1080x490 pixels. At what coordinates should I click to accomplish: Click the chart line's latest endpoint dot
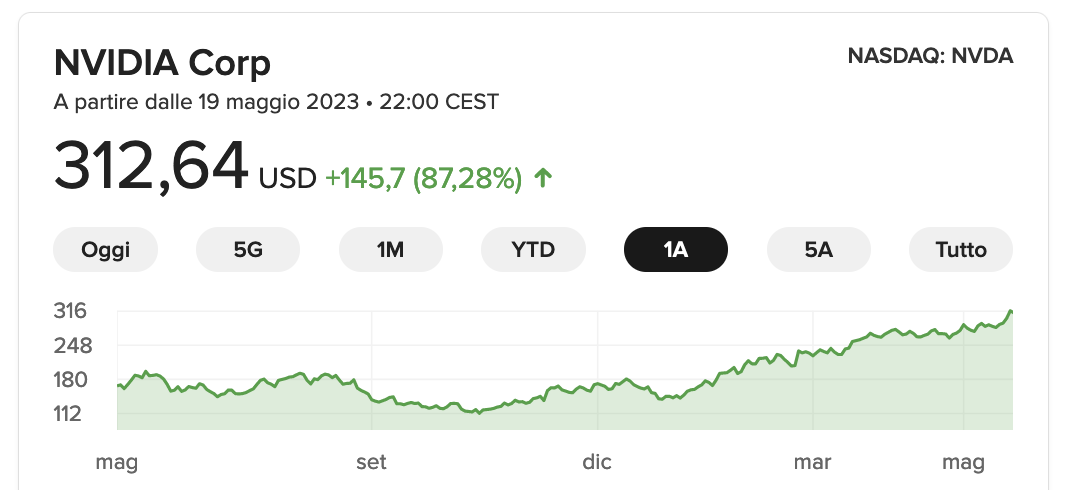(1010, 312)
